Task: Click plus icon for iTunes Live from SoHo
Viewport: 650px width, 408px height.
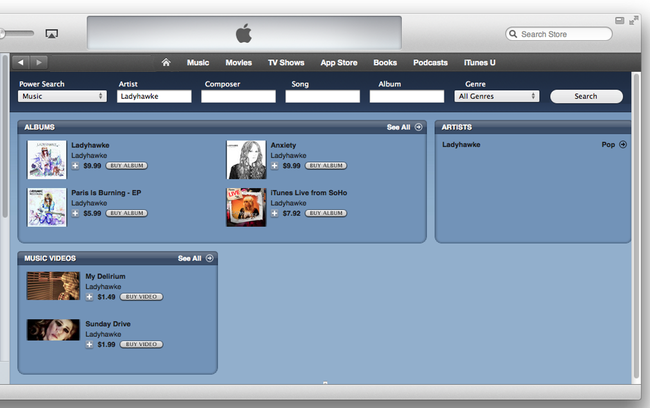Action: (x=274, y=214)
